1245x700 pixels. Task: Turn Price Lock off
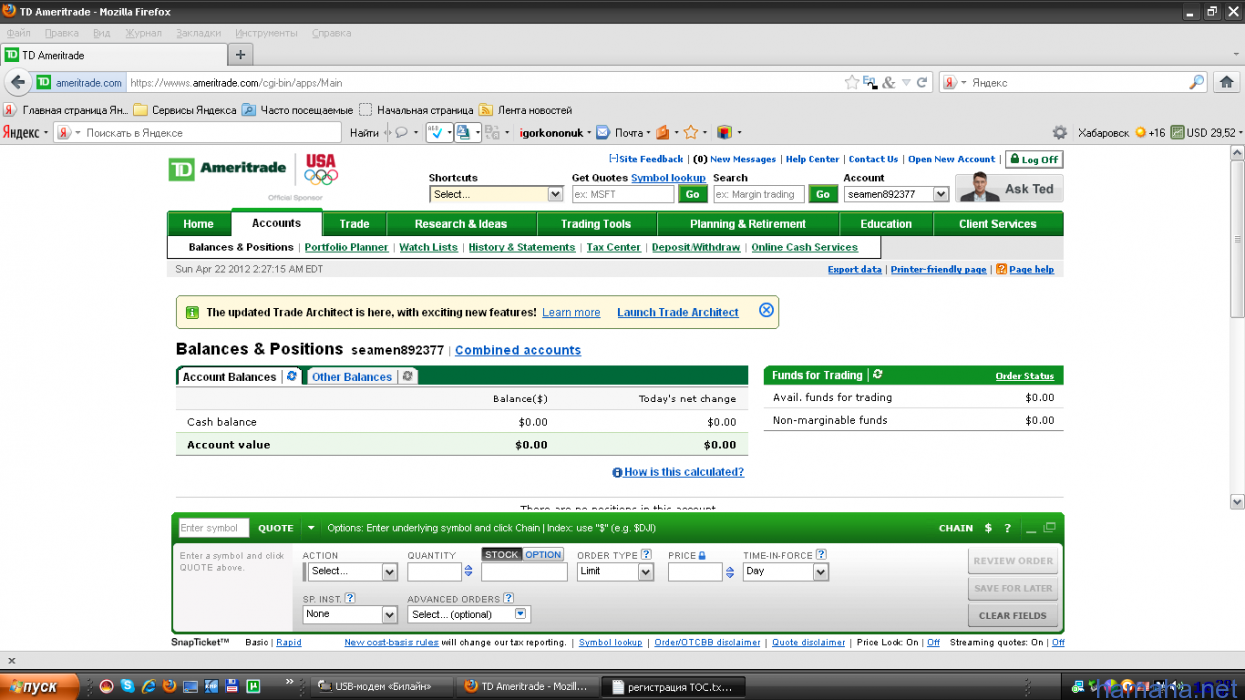(933, 642)
